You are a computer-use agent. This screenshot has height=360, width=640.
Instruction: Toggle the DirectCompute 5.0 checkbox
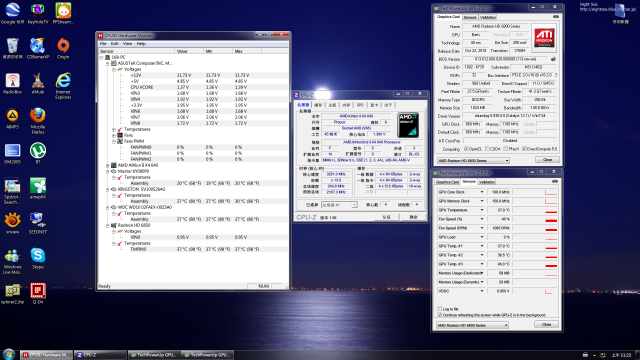[x=524, y=149]
